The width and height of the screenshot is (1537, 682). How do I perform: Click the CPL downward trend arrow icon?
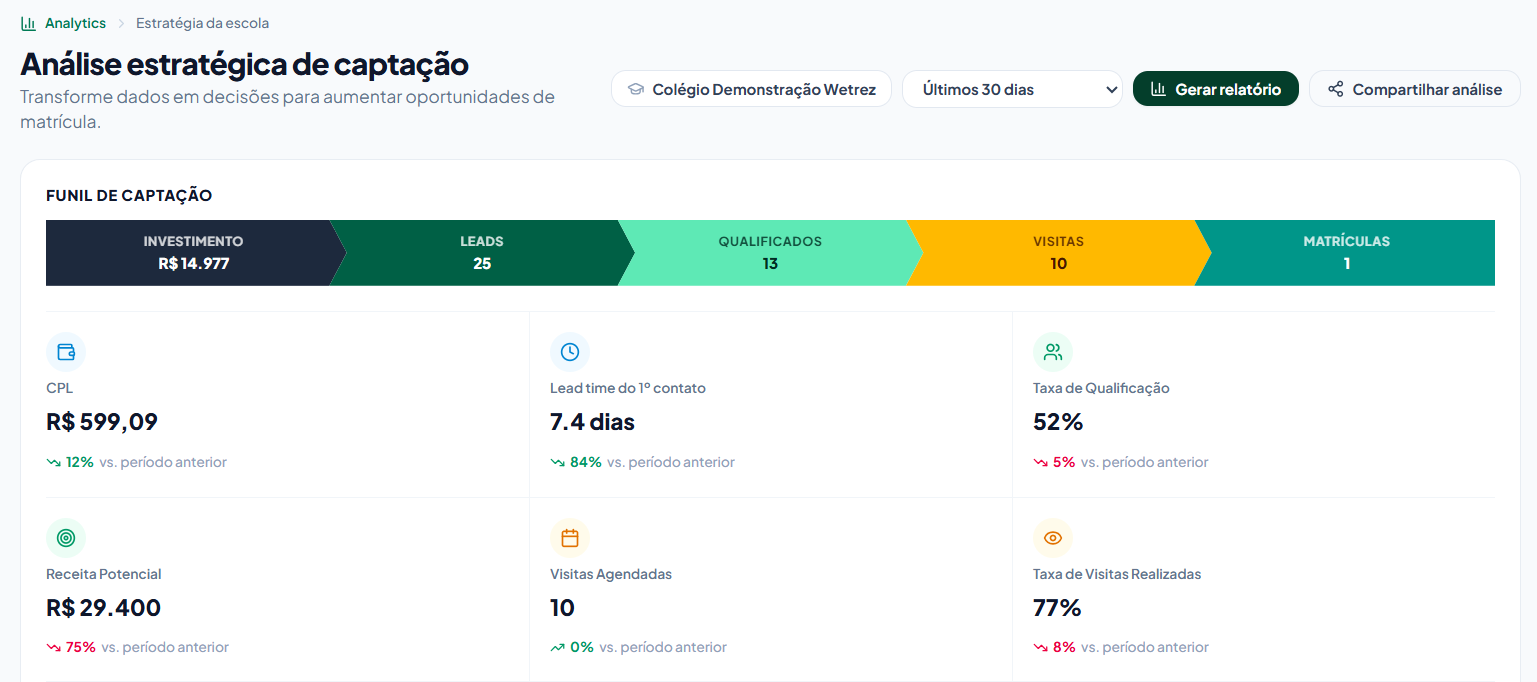pyautogui.click(x=53, y=462)
